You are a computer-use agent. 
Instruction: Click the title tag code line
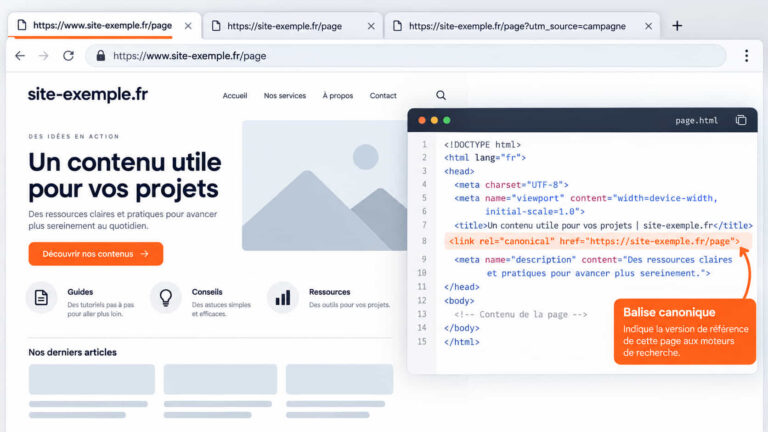click(603, 225)
